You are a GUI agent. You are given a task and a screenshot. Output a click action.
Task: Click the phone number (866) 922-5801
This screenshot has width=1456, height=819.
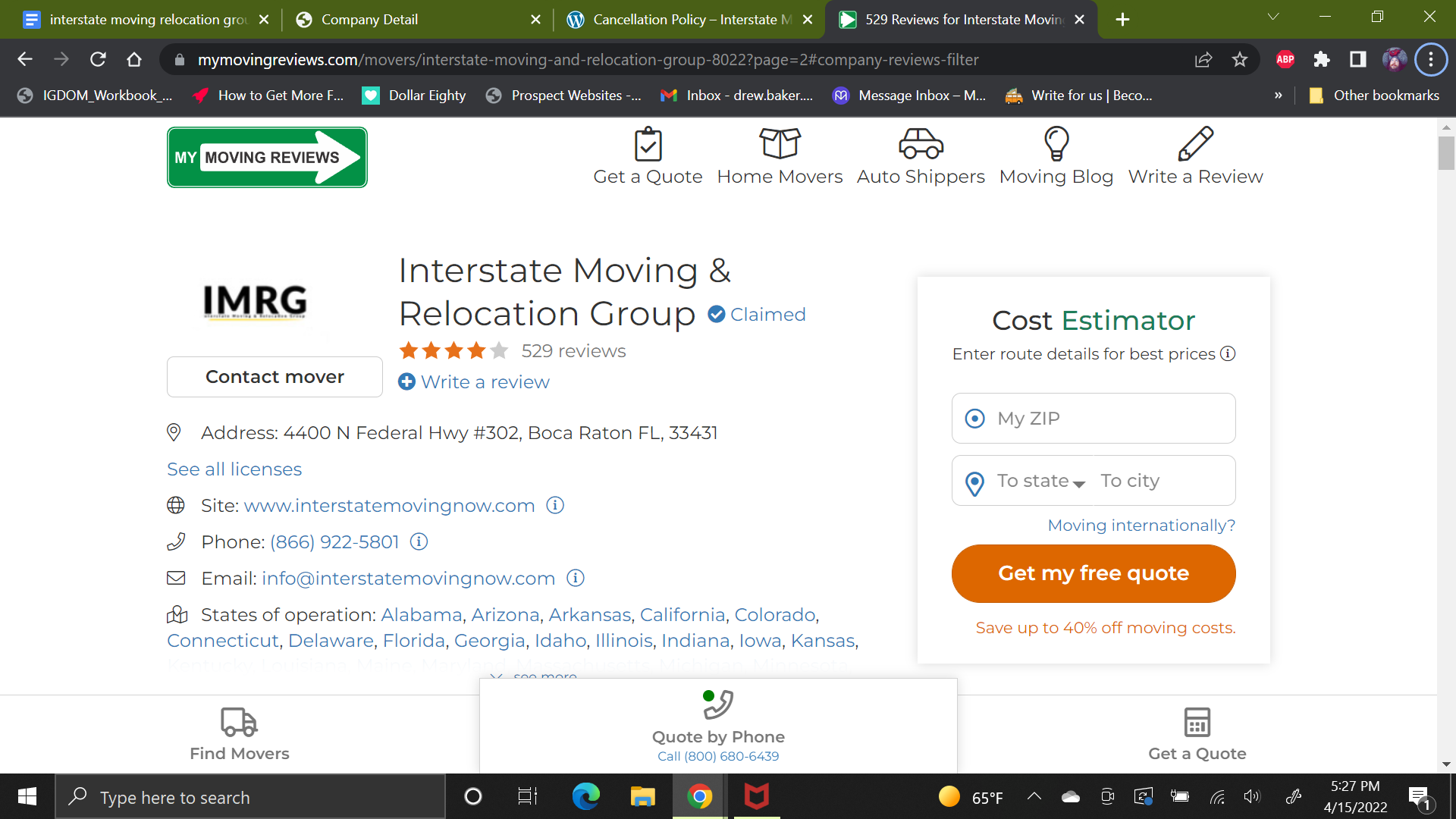click(x=334, y=541)
